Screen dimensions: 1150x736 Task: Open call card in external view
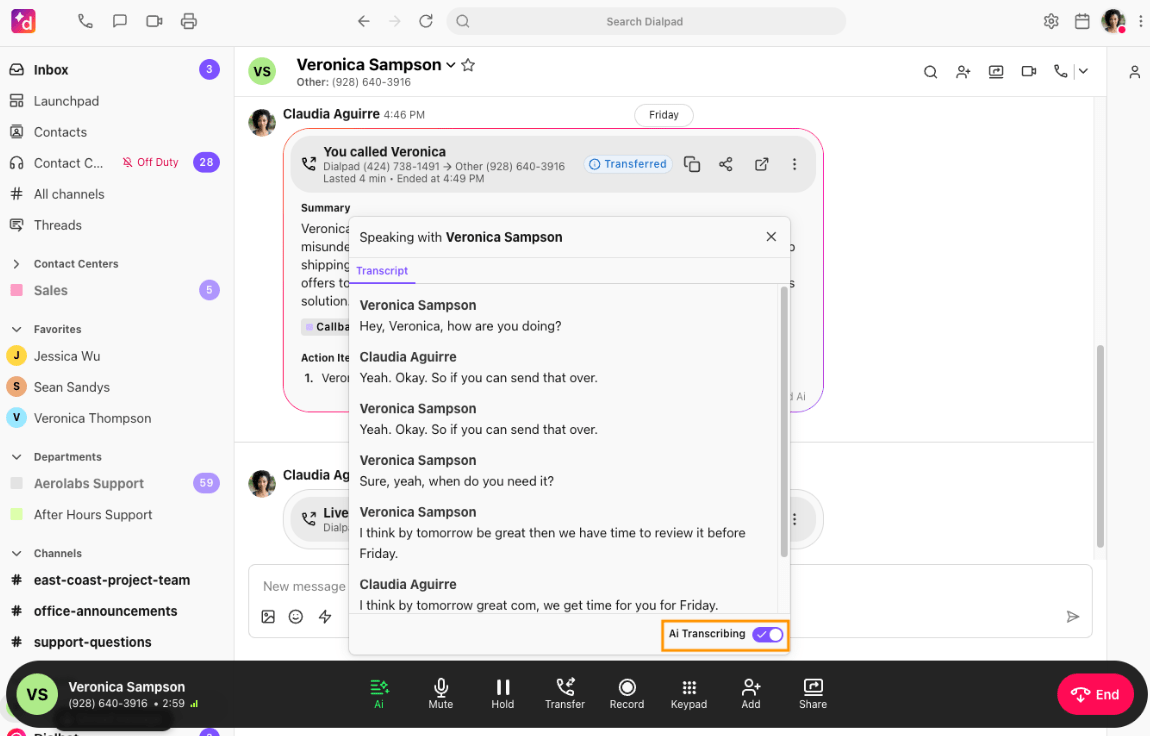click(x=761, y=164)
